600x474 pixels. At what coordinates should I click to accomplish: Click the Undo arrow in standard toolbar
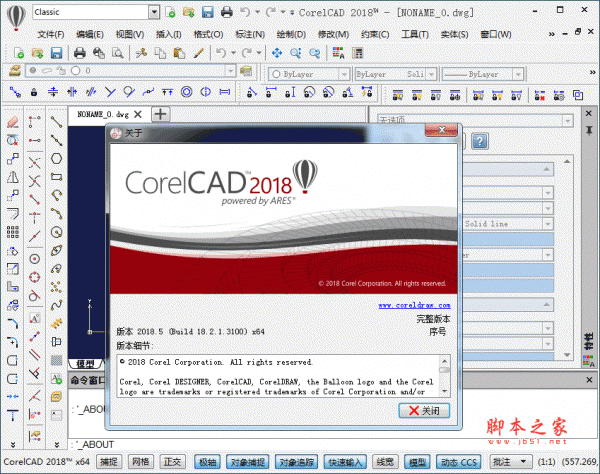pyautogui.click(x=221, y=53)
